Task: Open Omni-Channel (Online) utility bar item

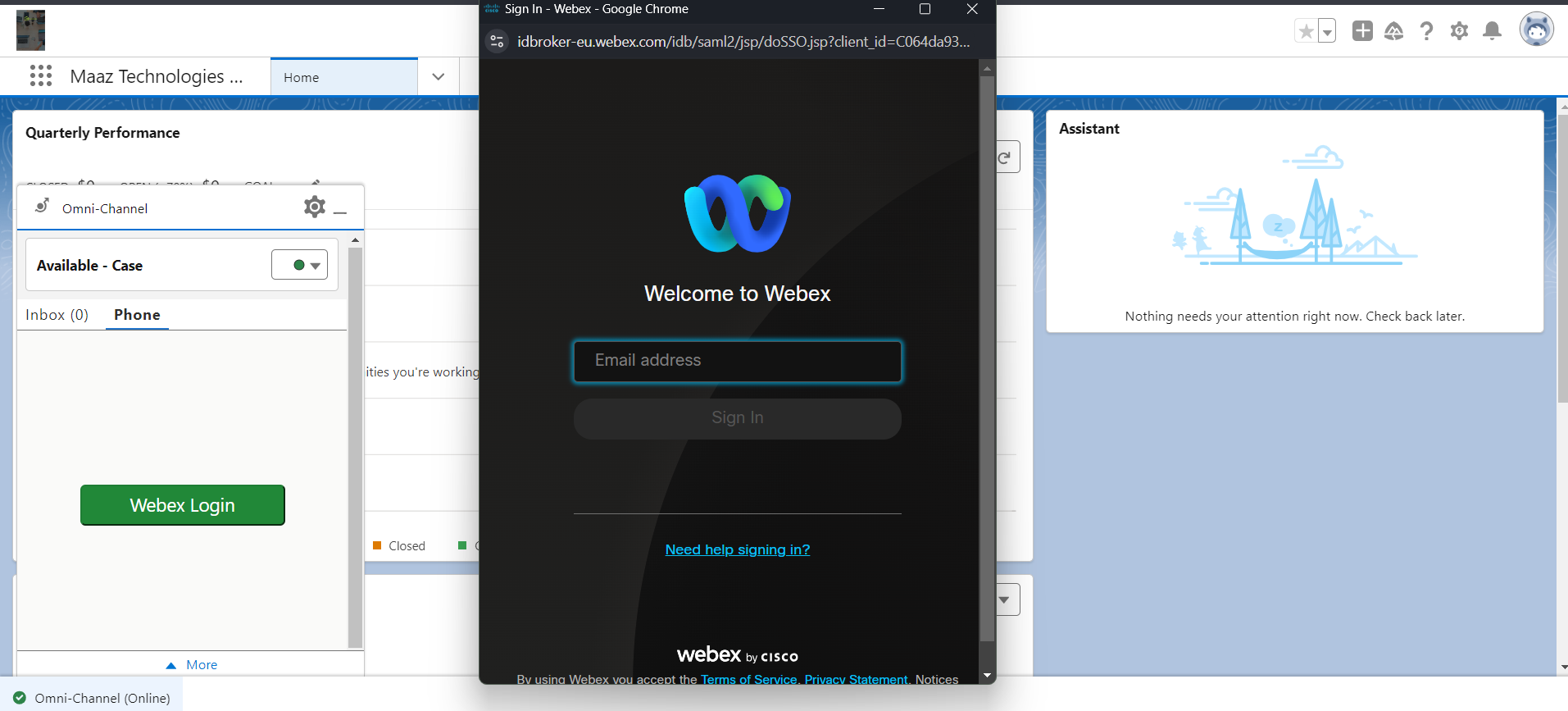Action: pos(92,698)
